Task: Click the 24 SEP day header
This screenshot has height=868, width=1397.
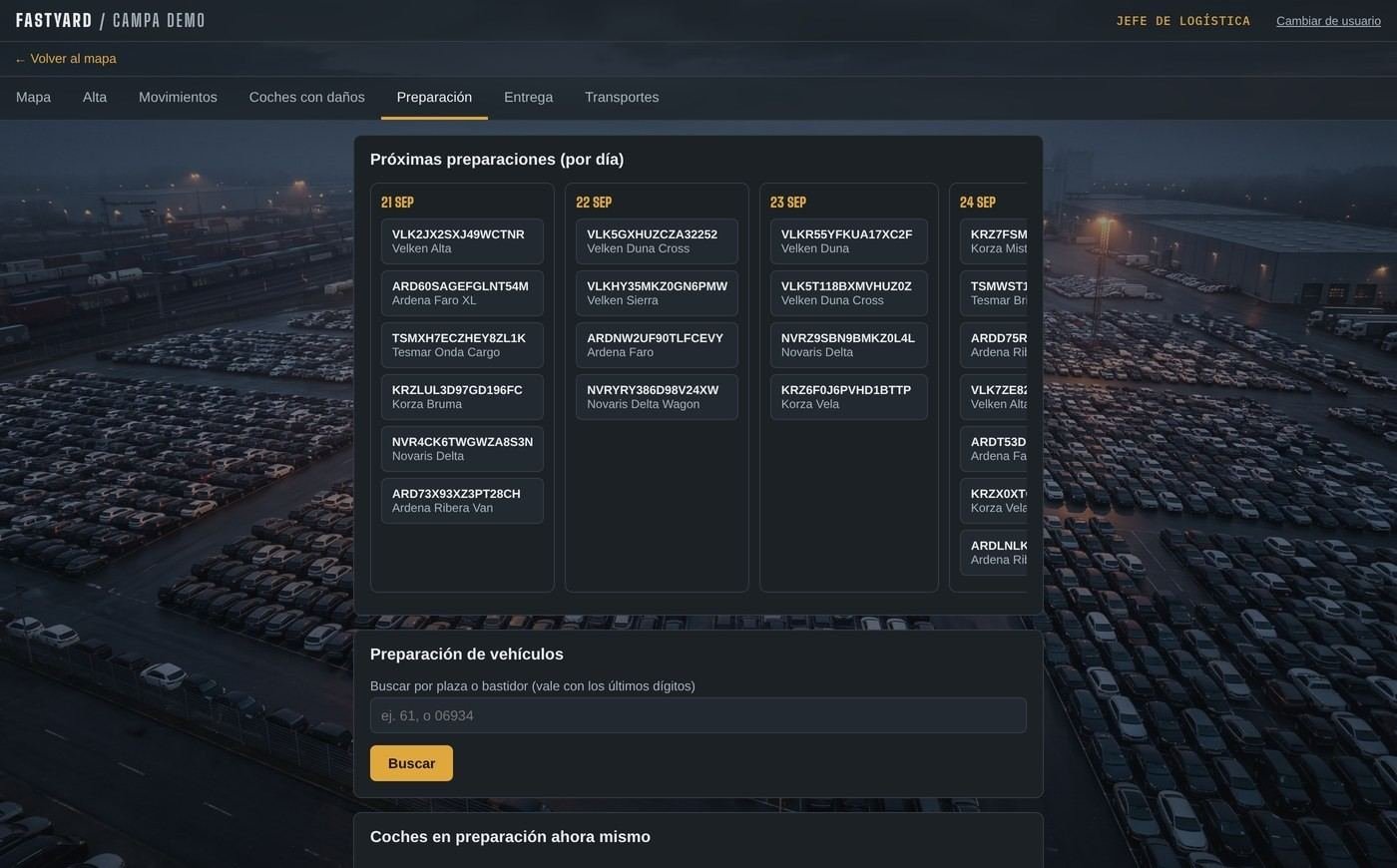Action: tap(978, 203)
